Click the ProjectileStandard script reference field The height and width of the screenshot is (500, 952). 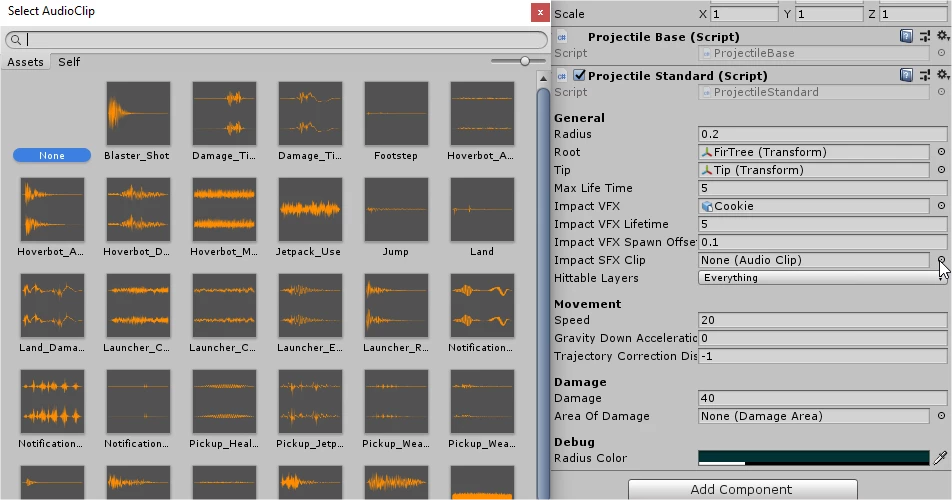click(814, 92)
